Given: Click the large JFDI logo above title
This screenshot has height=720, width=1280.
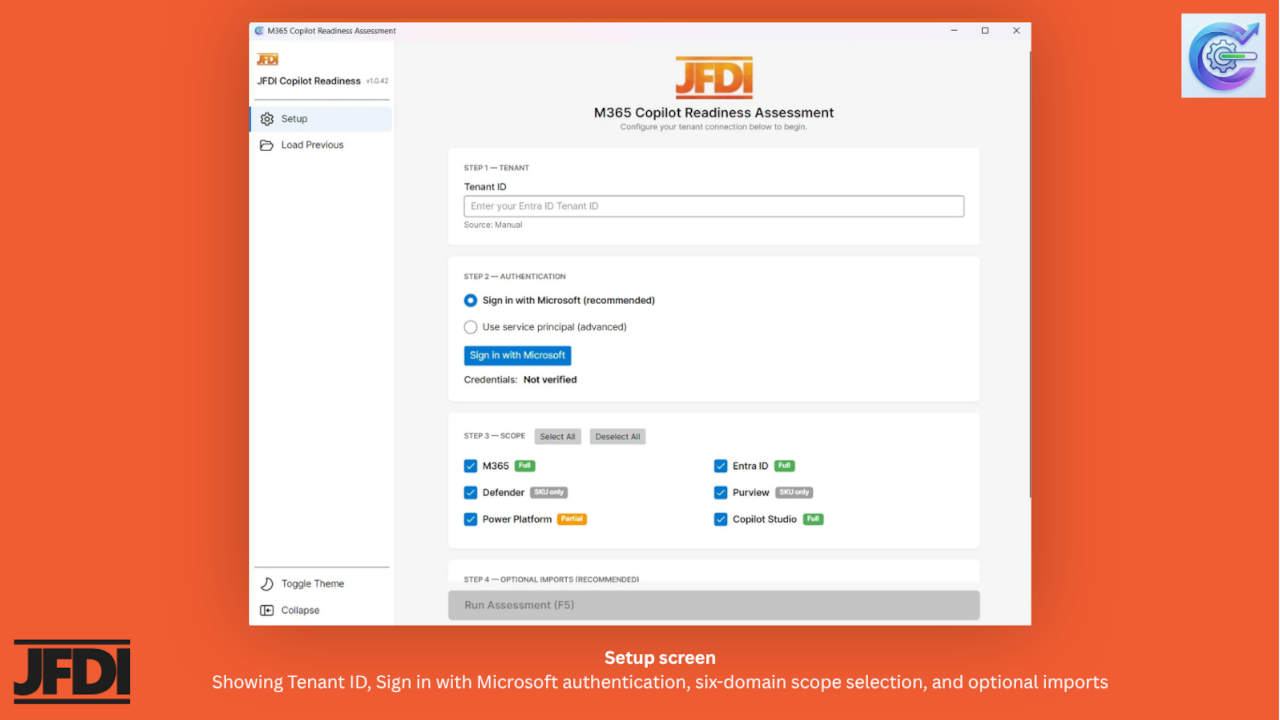Looking at the screenshot, I should pyautogui.click(x=714, y=78).
